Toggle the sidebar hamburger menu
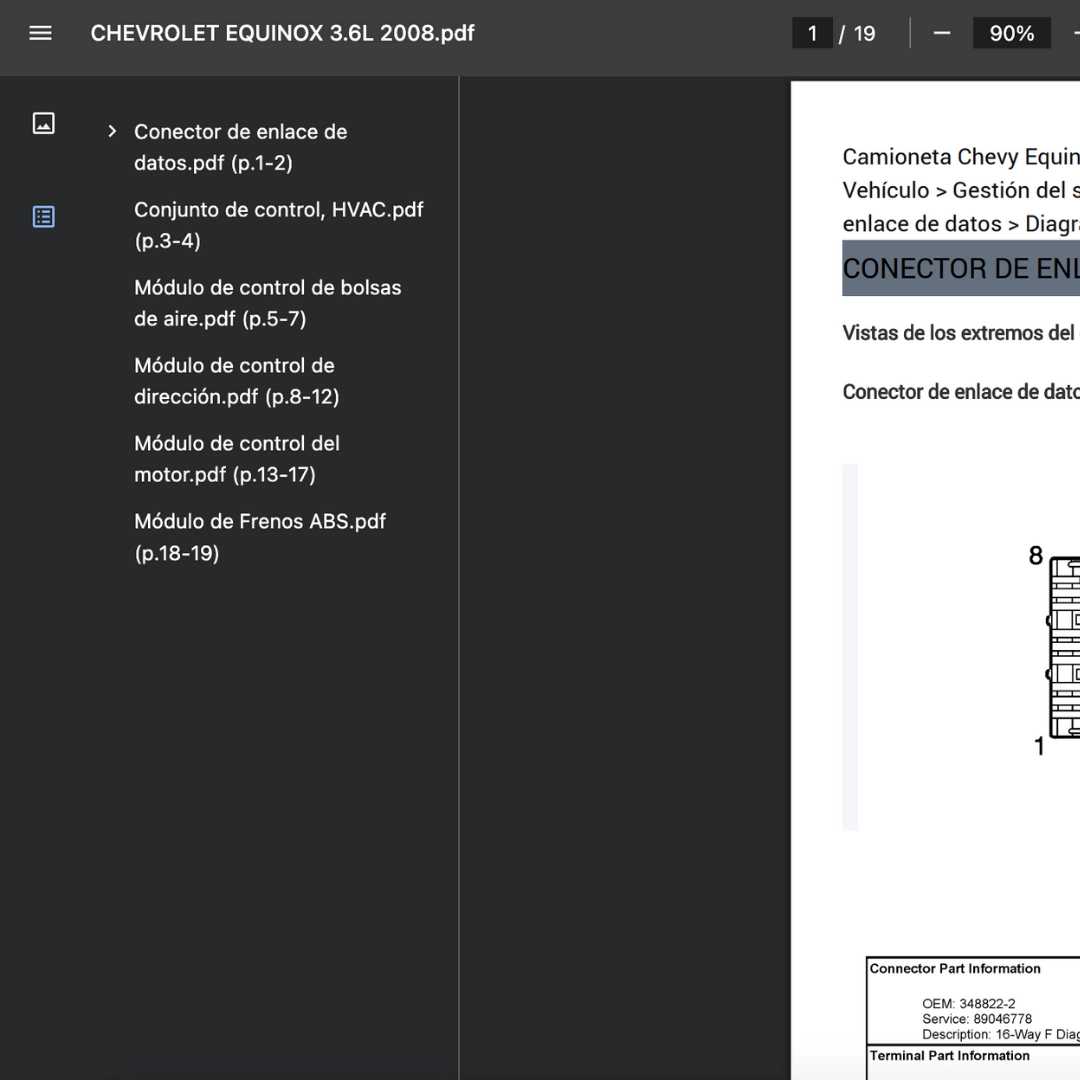 [41, 33]
